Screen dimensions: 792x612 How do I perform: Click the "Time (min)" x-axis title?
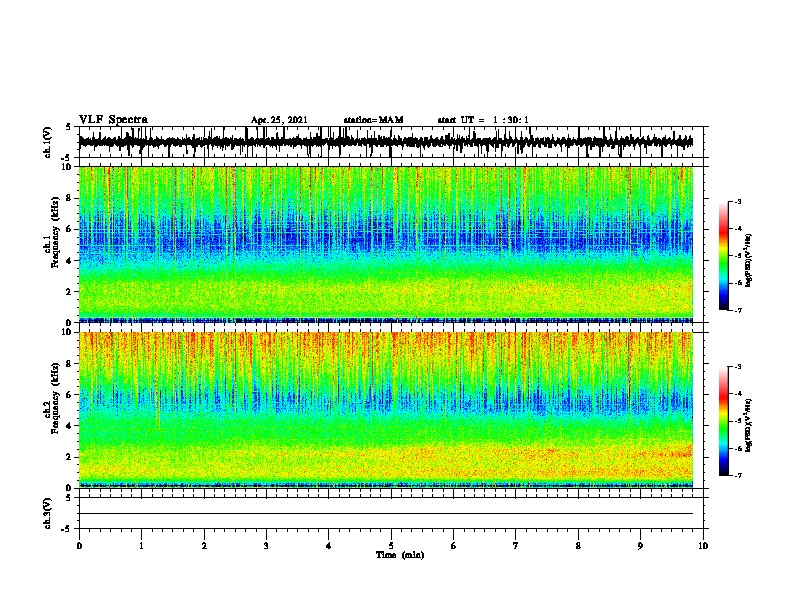click(400, 555)
